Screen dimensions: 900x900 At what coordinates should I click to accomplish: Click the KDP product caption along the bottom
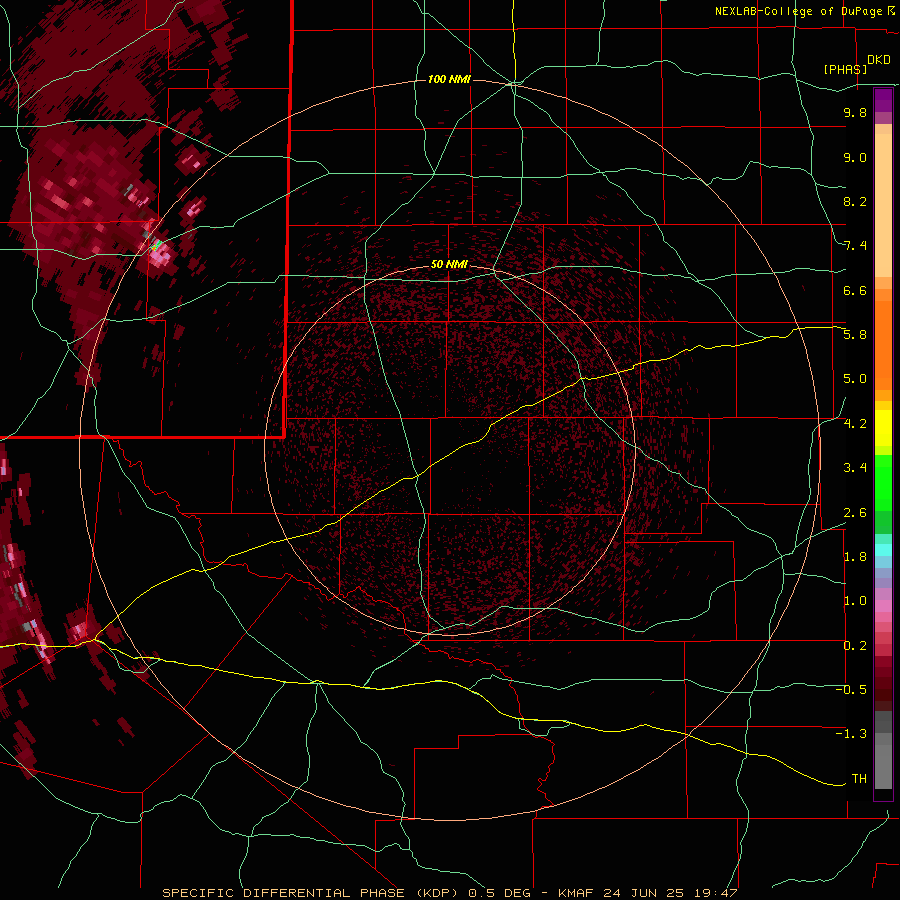pos(449,893)
